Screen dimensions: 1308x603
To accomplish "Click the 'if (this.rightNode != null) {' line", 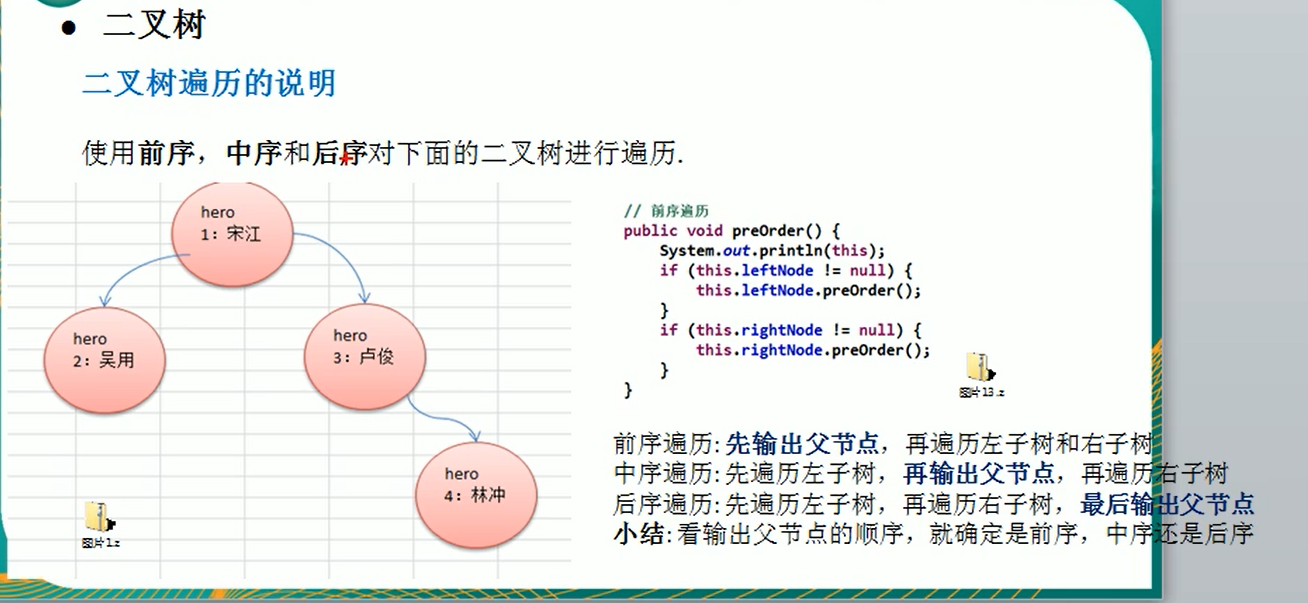I will [791, 330].
